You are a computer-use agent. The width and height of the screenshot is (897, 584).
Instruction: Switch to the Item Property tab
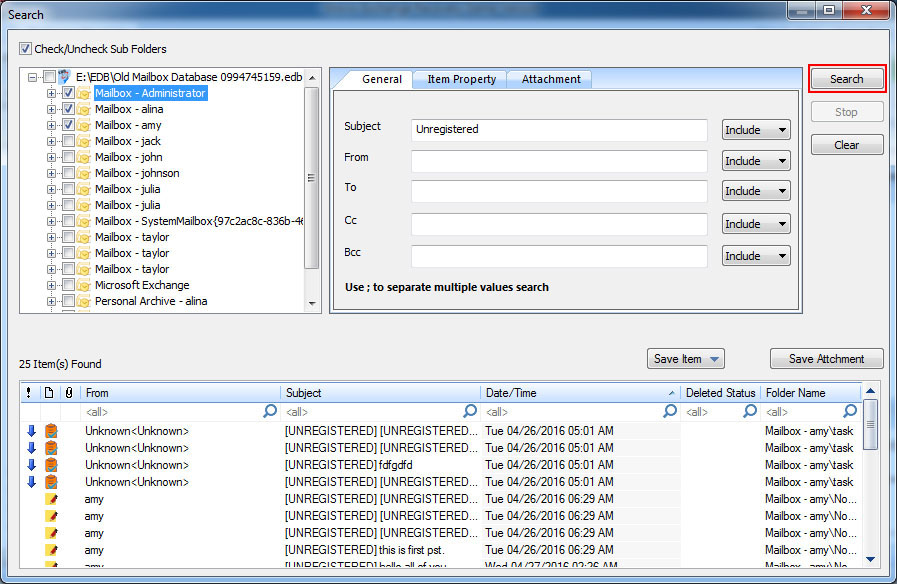[461, 79]
